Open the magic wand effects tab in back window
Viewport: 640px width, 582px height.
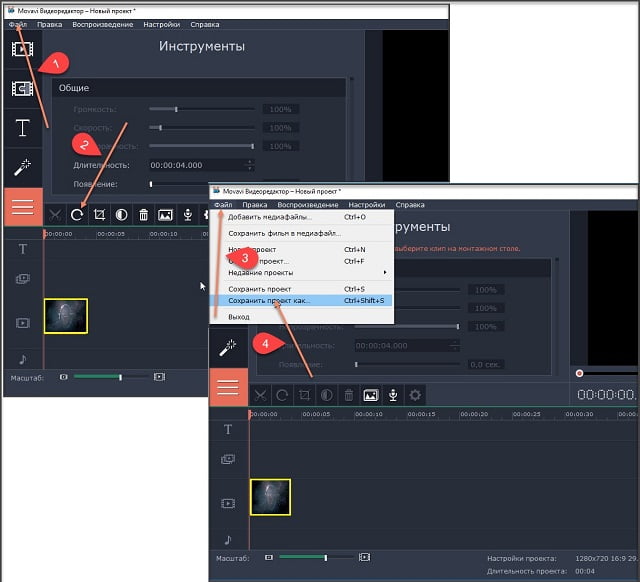(x=22, y=167)
